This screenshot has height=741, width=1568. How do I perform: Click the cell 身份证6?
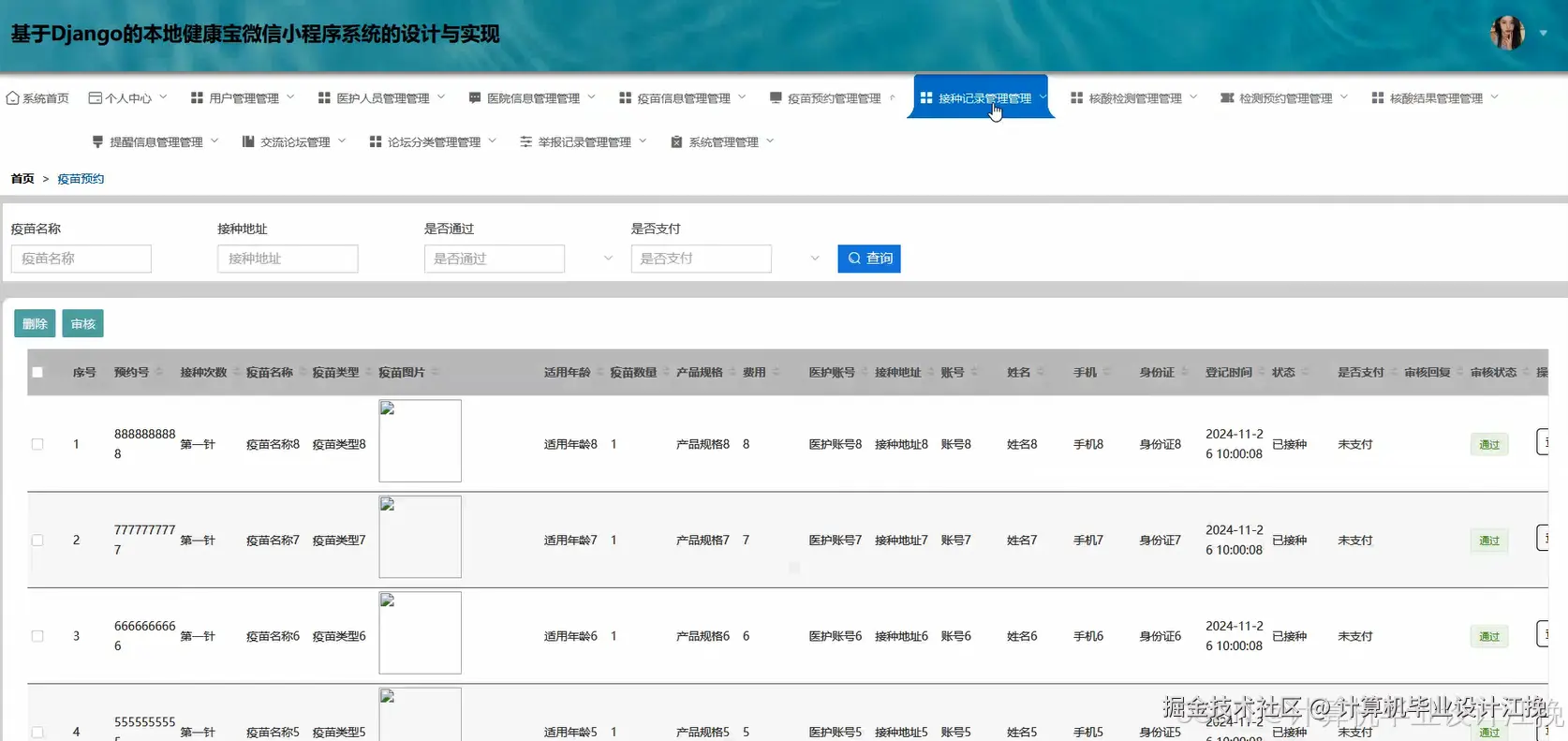1160,636
